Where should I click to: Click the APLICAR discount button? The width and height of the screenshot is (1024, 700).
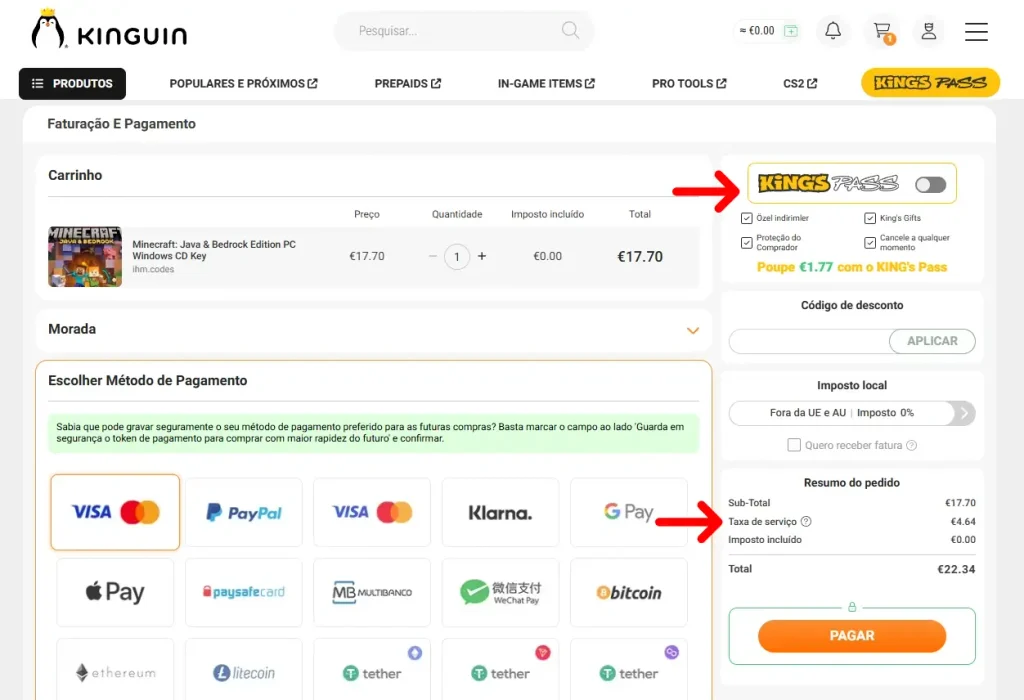coord(932,342)
